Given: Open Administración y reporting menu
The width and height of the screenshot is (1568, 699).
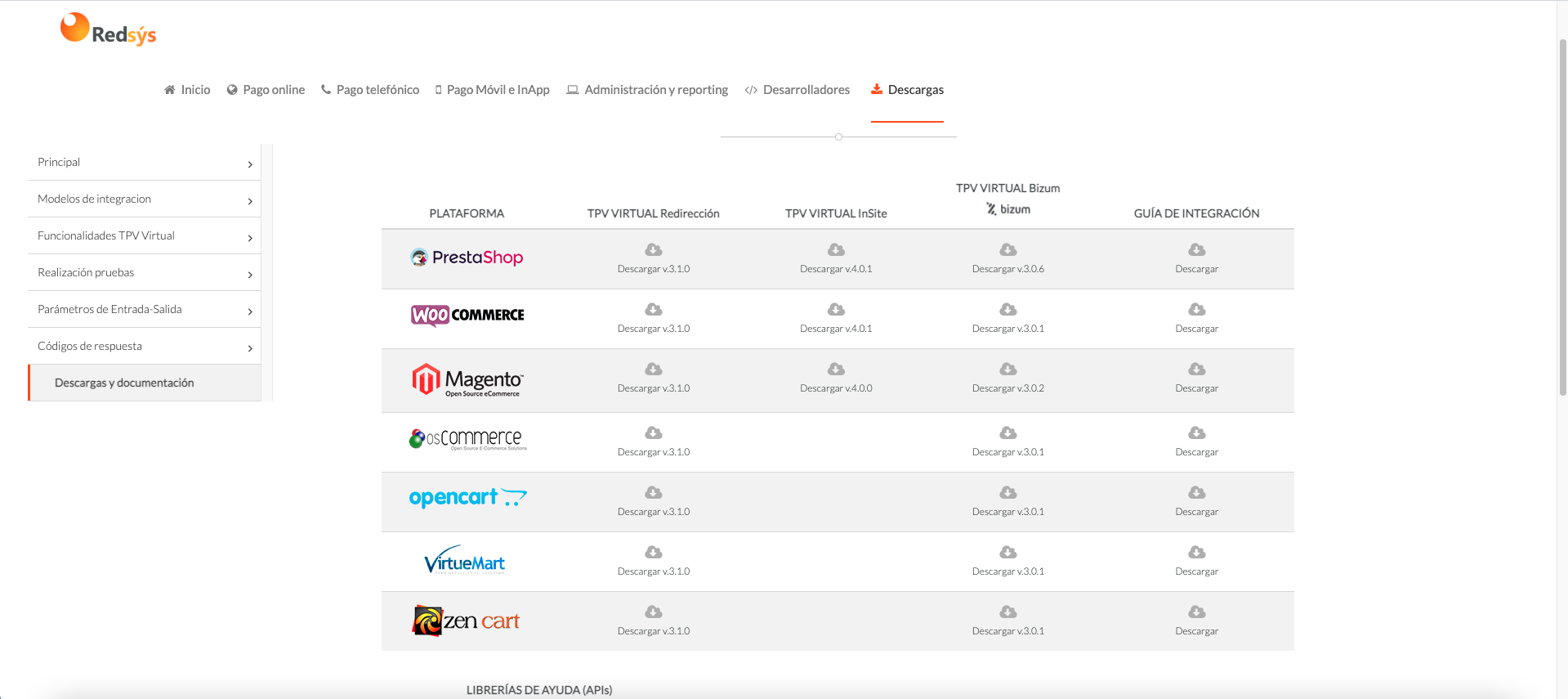Looking at the screenshot, I should click(x=648, y=90).
